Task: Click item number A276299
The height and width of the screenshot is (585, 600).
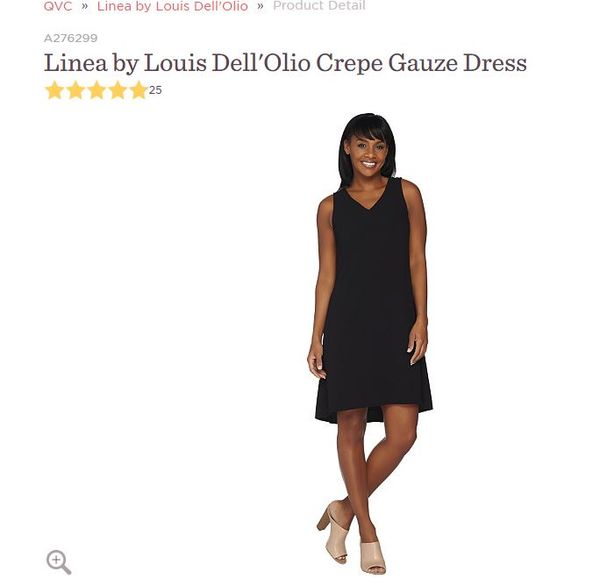Action: 71,38
